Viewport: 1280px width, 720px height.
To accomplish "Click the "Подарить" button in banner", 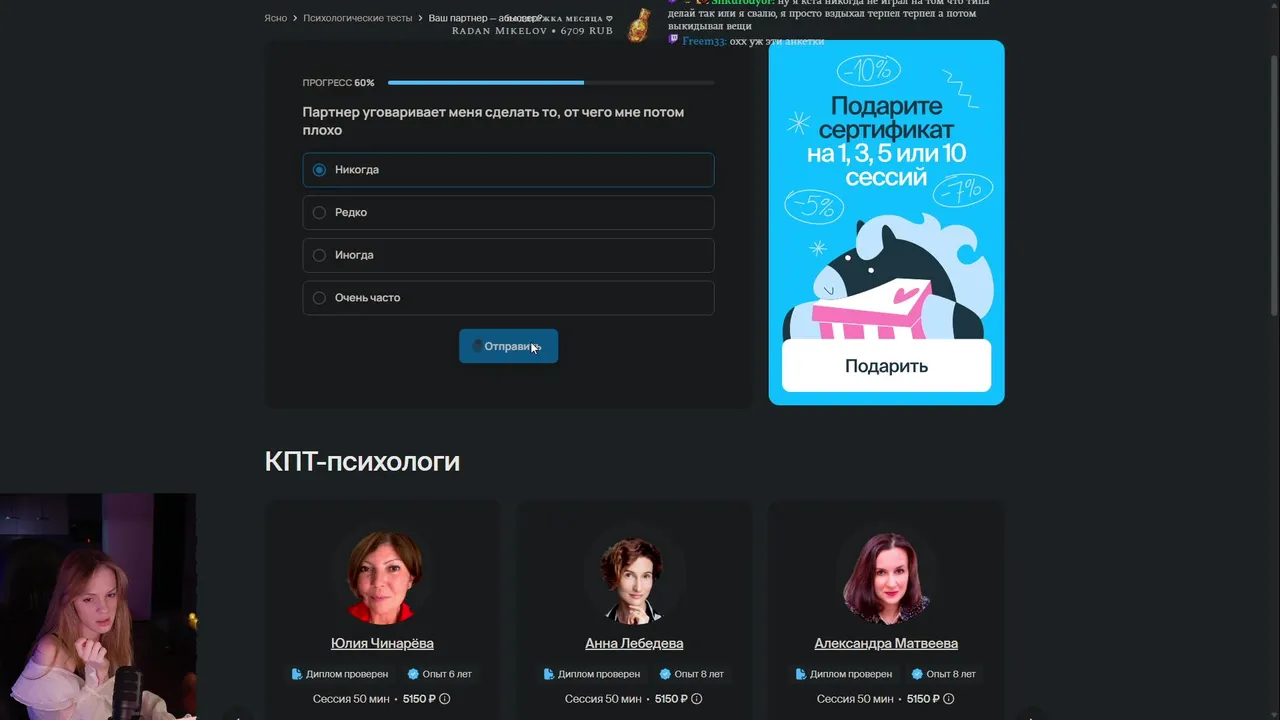I will 886,366.
